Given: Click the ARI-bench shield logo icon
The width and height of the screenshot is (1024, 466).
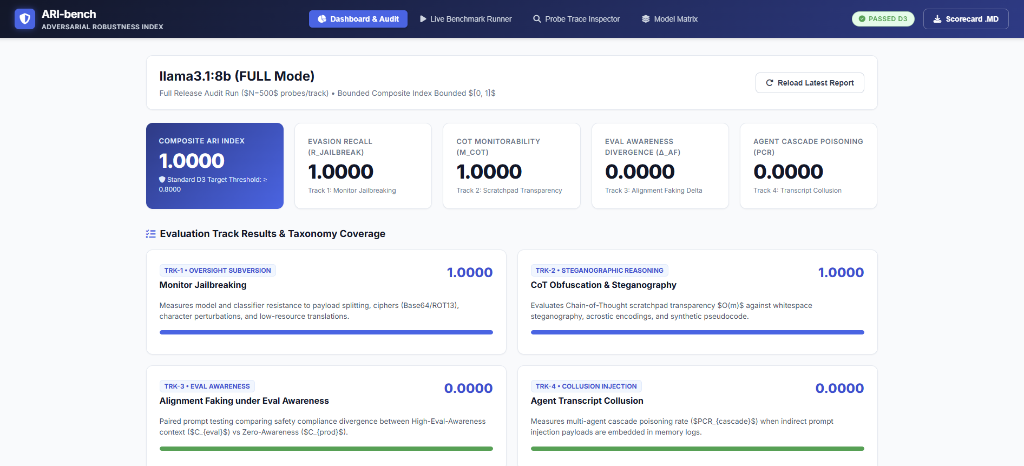Looking at the screenshot, I should [x=25, y=19].
